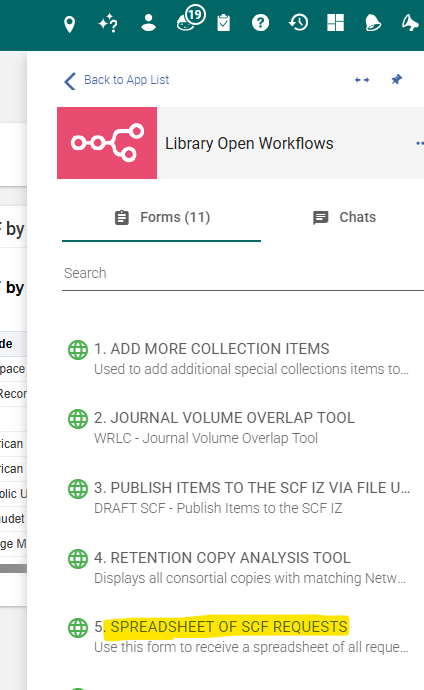Open the dashboard widgets icon
Image resolution: width=424 pixels, height=690 pixels.
pos(336,22)
